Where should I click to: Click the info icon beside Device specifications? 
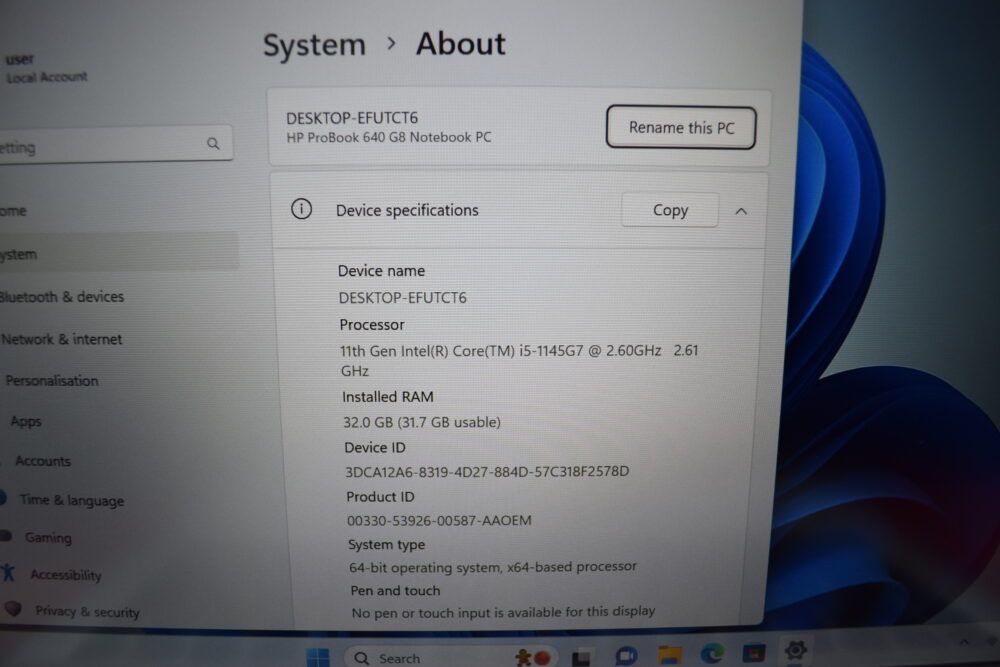click(302, 209)
